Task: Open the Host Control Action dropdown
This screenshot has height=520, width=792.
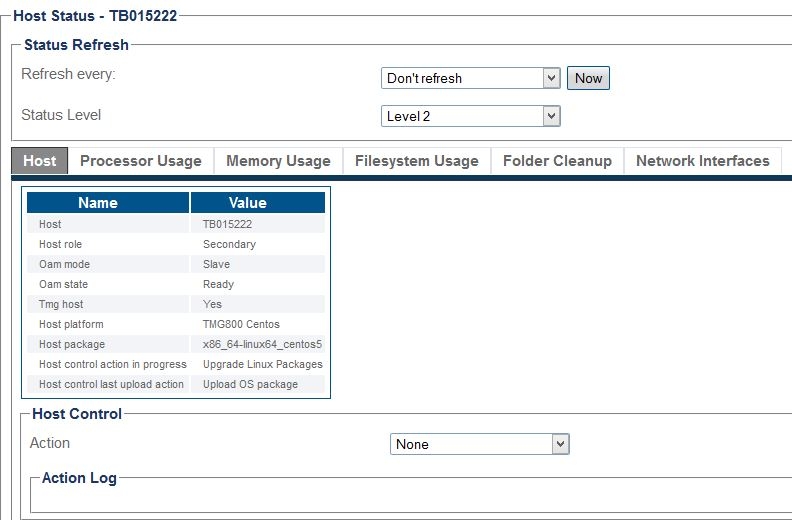Action: [x=479, y=444]
